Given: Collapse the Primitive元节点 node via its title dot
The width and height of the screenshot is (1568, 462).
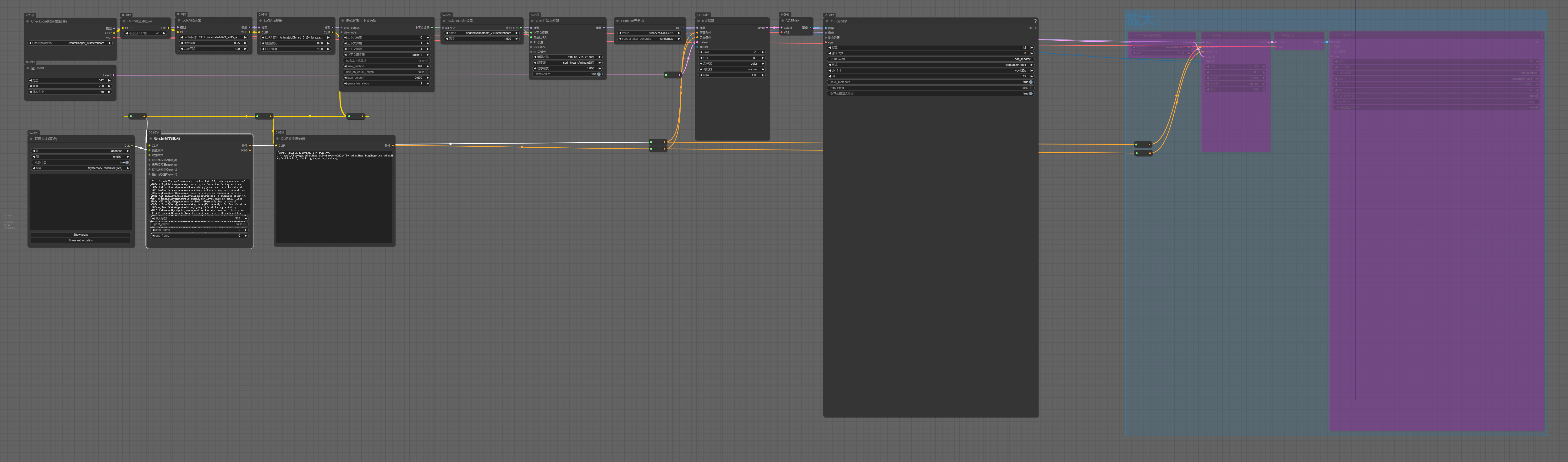Looking at the screenshot, I should (617, 21).
